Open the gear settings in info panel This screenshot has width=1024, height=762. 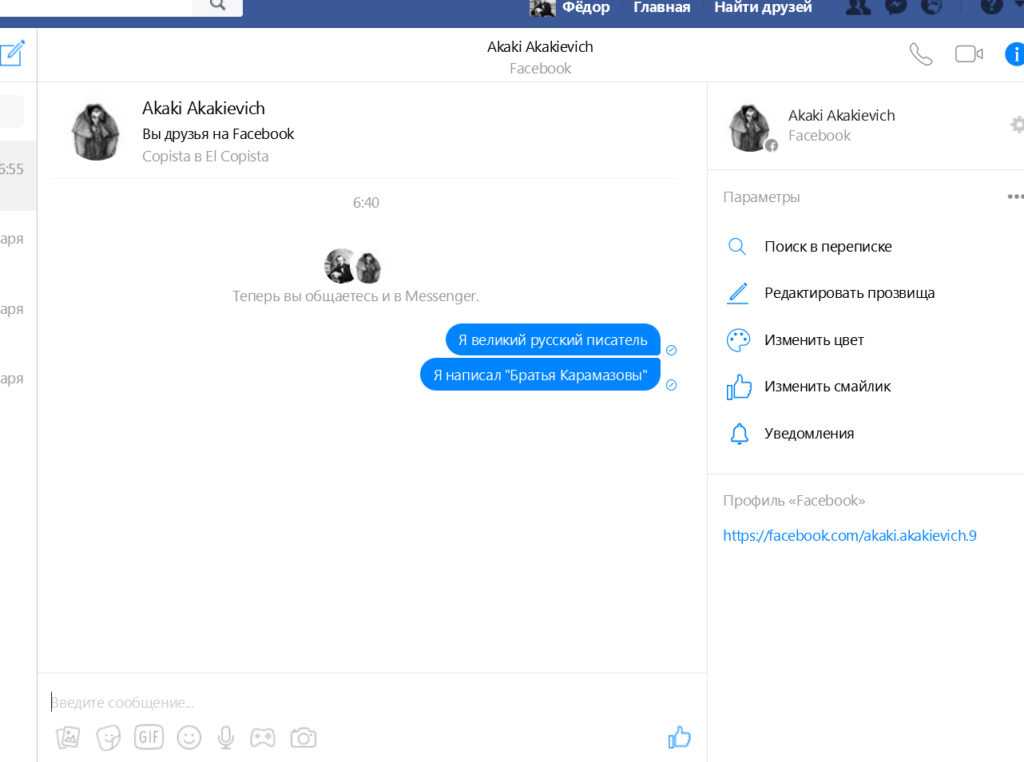[1017, 125]
